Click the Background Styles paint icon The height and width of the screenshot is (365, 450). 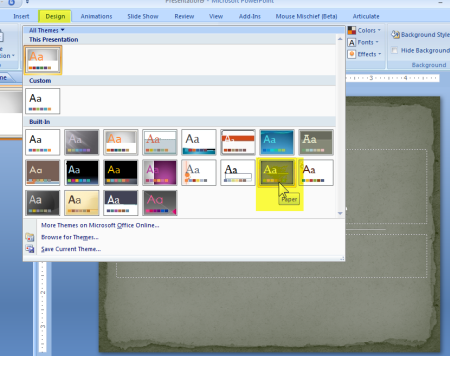[395, 34]
